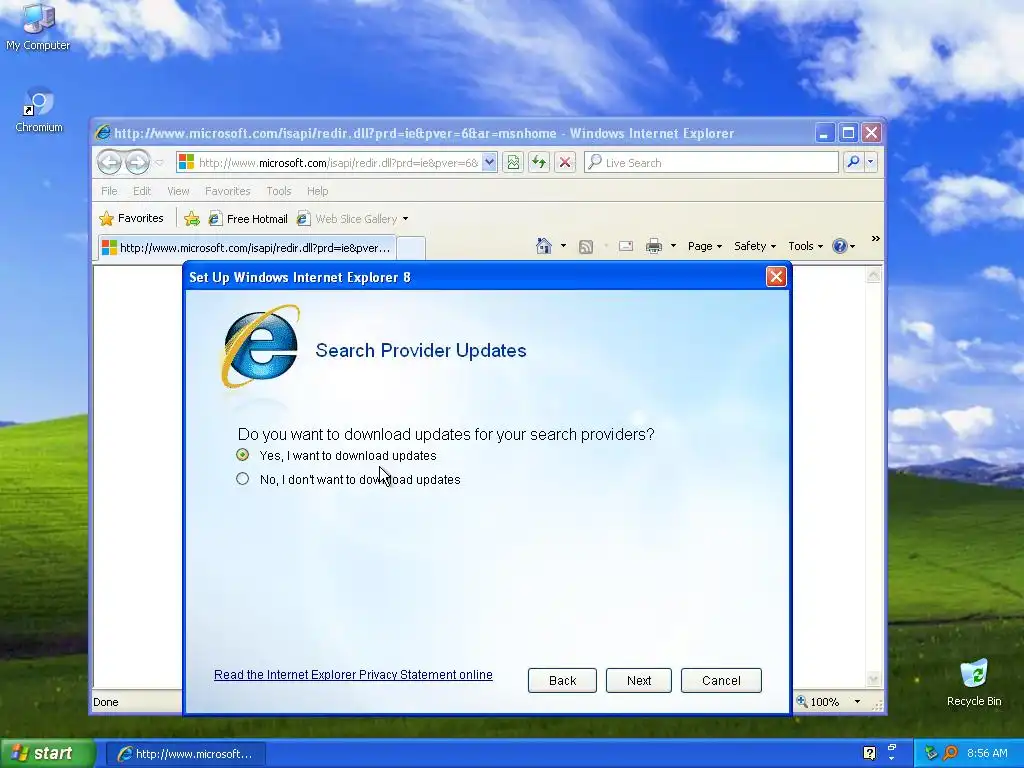The height and width of the screenshot is (768, 1024).
Task: Cancel the Internet Explorer 8 setup
Action: coord(721,680)
